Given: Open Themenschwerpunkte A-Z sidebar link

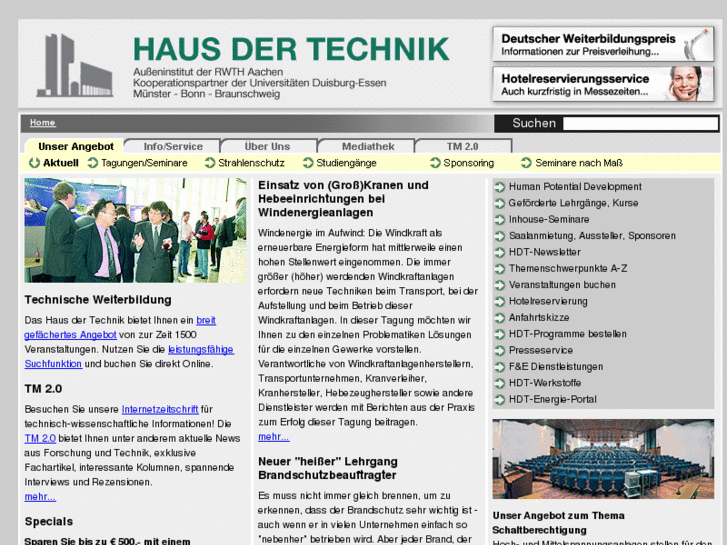Looking at the screenshot, I should click(x=568, y=269).
